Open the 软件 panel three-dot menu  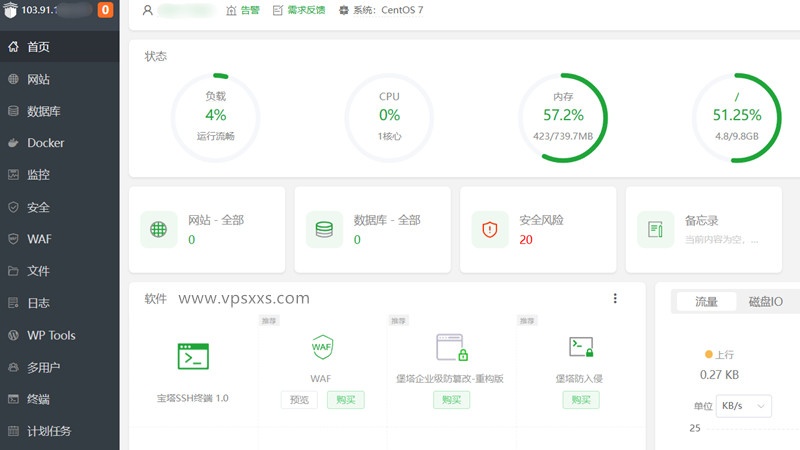615,298
